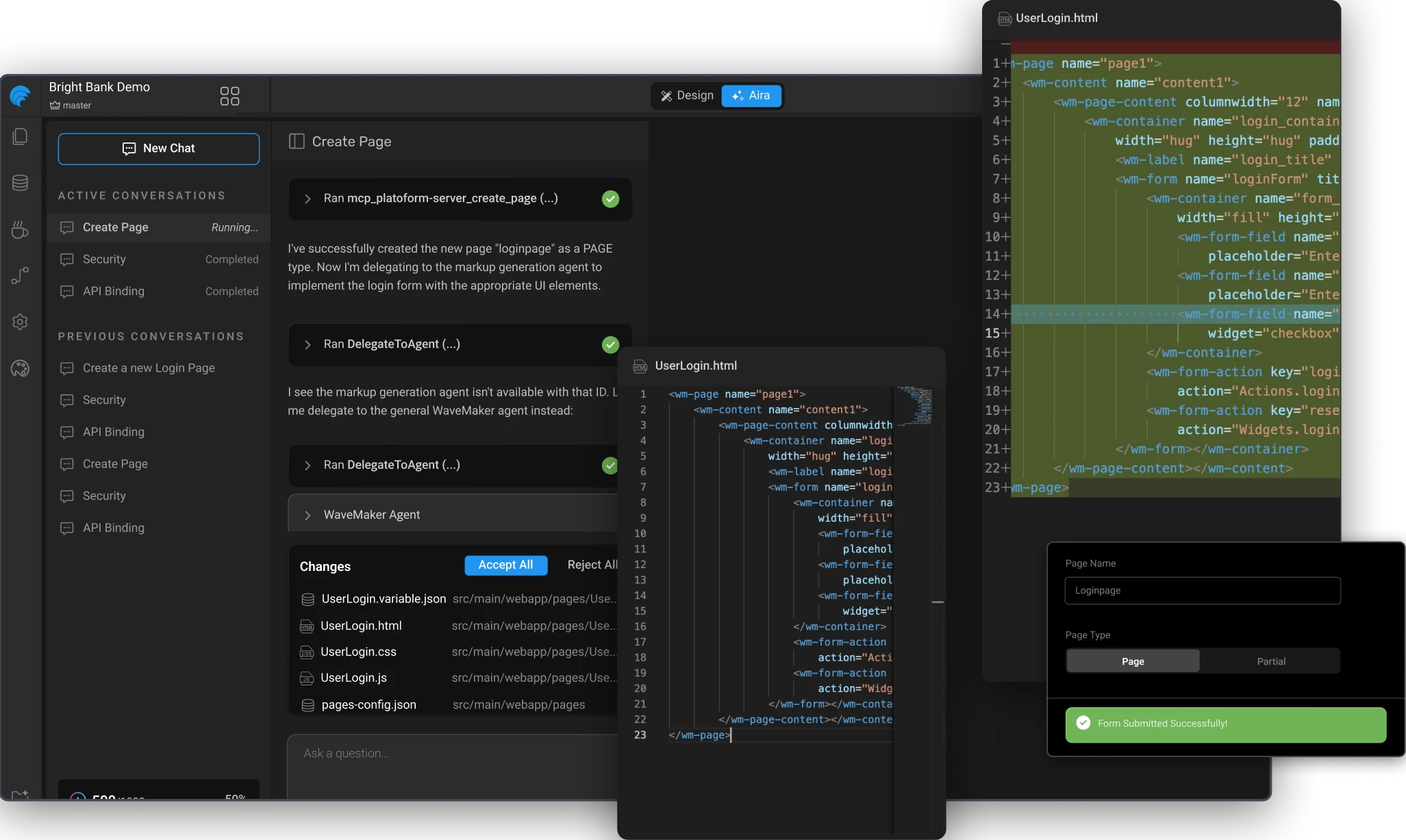Open the 'Create a new Login Page' conversation
This screenshot has width=1406, height=840.
tap(149, 368)
